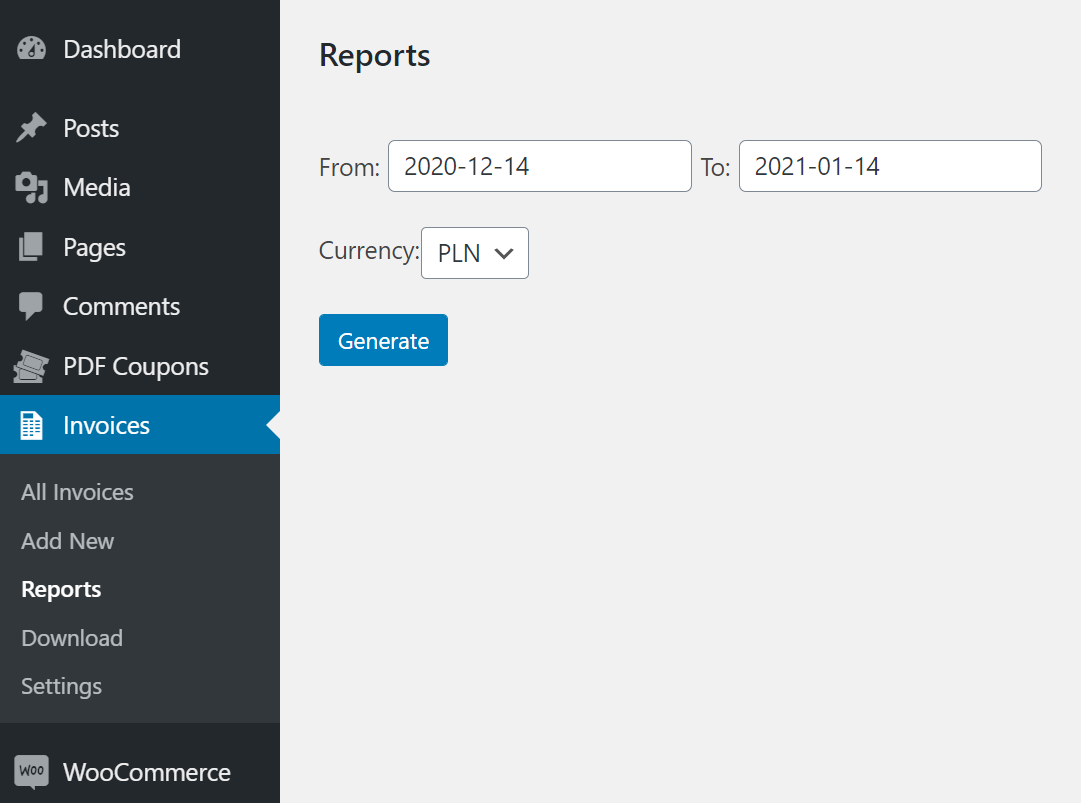Open Invoices Settings submenu link
1081x803 pixels.
61,687
